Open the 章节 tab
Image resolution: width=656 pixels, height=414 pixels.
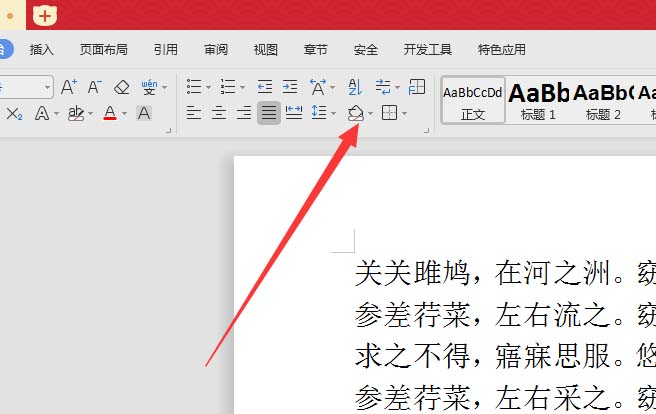pos(315,50)
